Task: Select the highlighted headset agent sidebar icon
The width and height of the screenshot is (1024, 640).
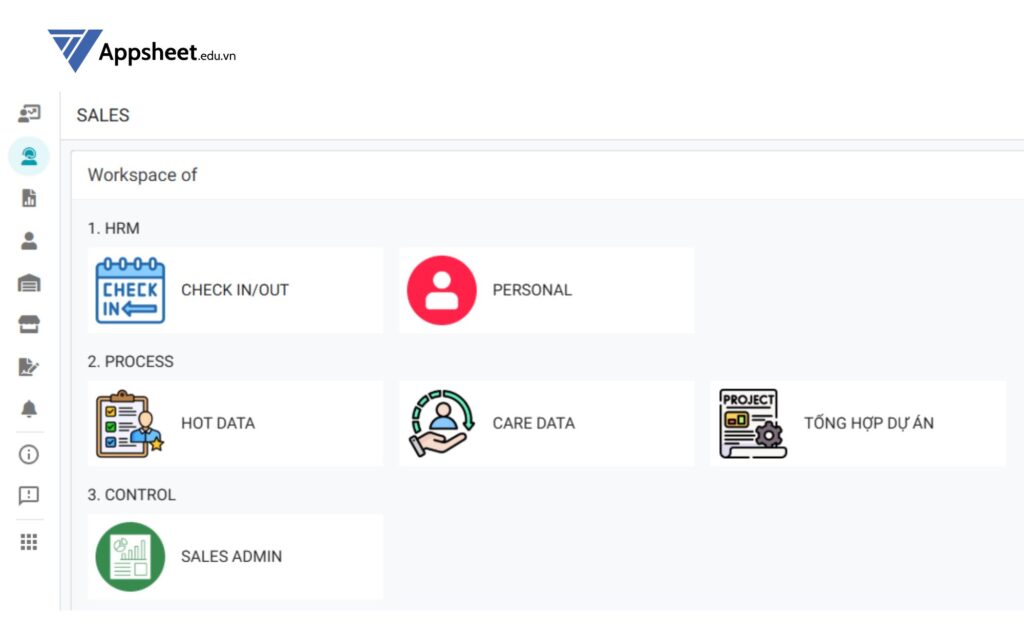Action: 29,156
